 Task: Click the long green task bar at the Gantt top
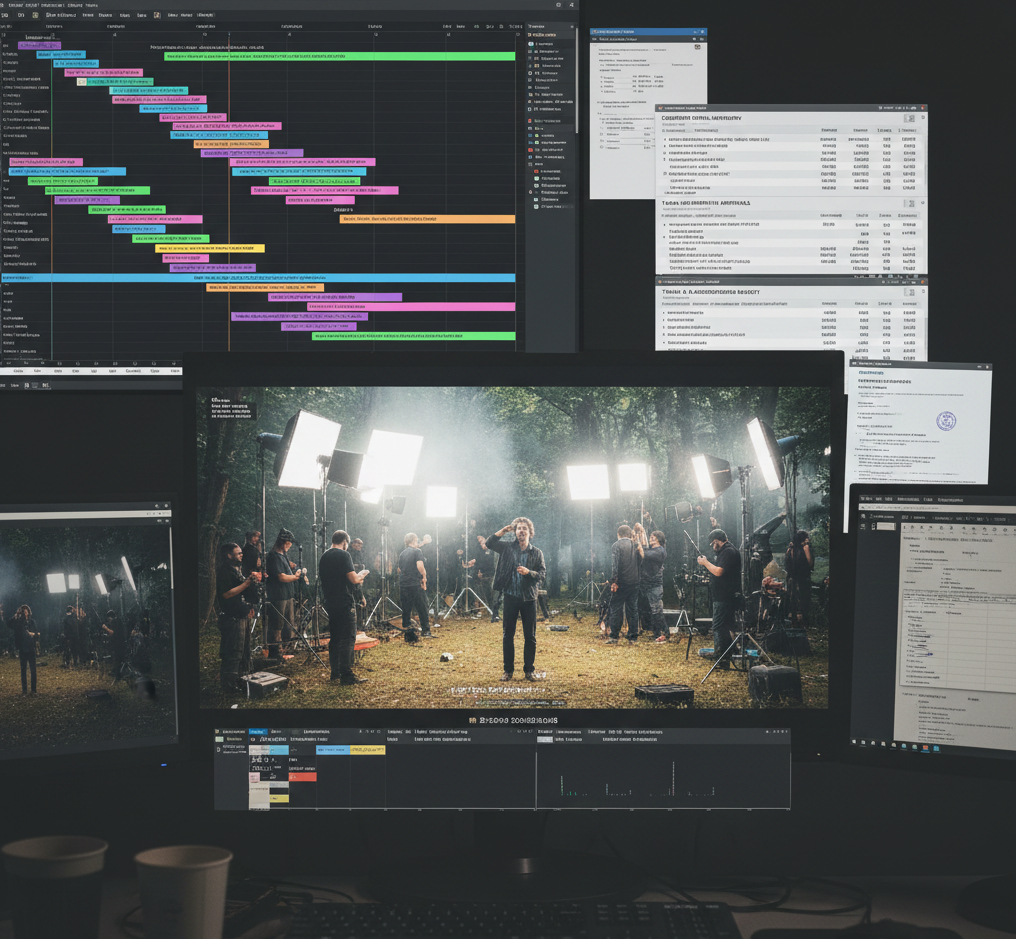[x=340, y=57]
